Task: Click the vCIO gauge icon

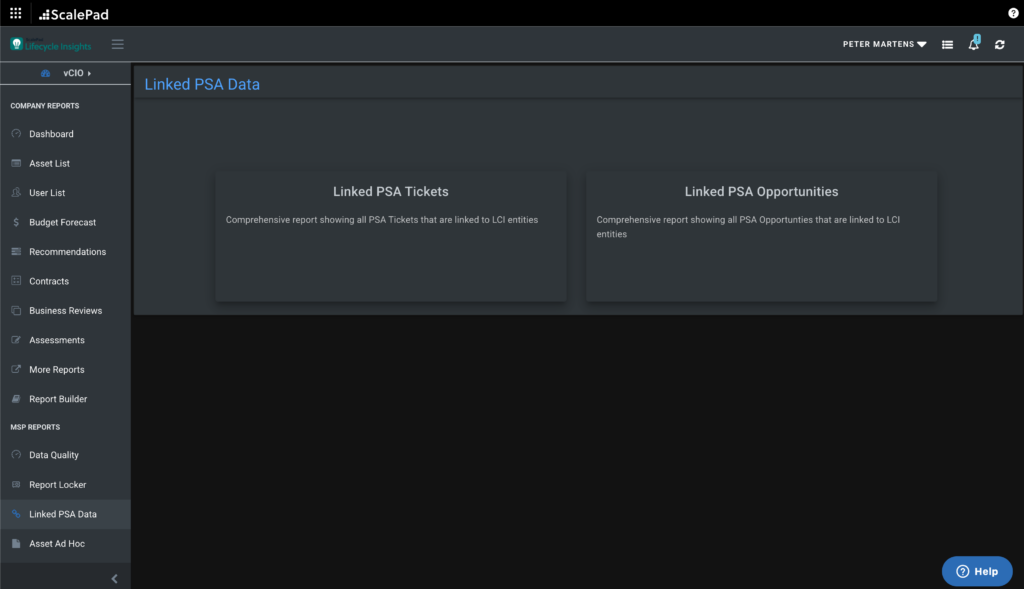Action: click(46, 73)
